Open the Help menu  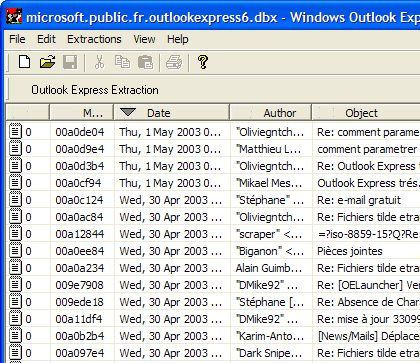point(178,39)
